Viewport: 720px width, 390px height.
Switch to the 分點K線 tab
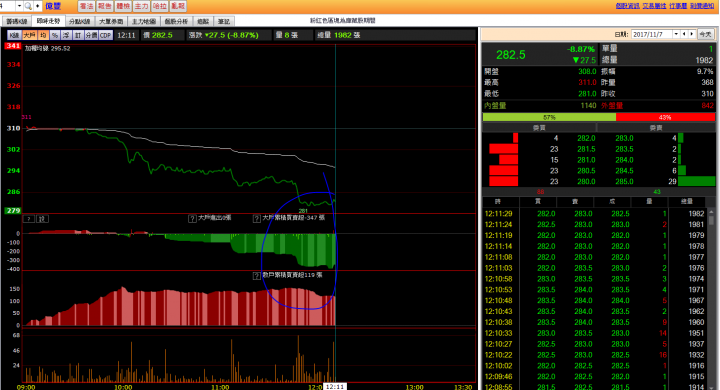(80, 21)
